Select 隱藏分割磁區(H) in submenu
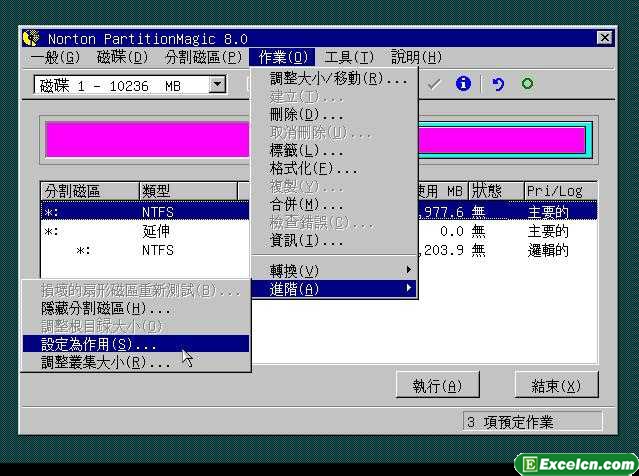639x476 pixels. pyautogui.click(x=136, y=309)
